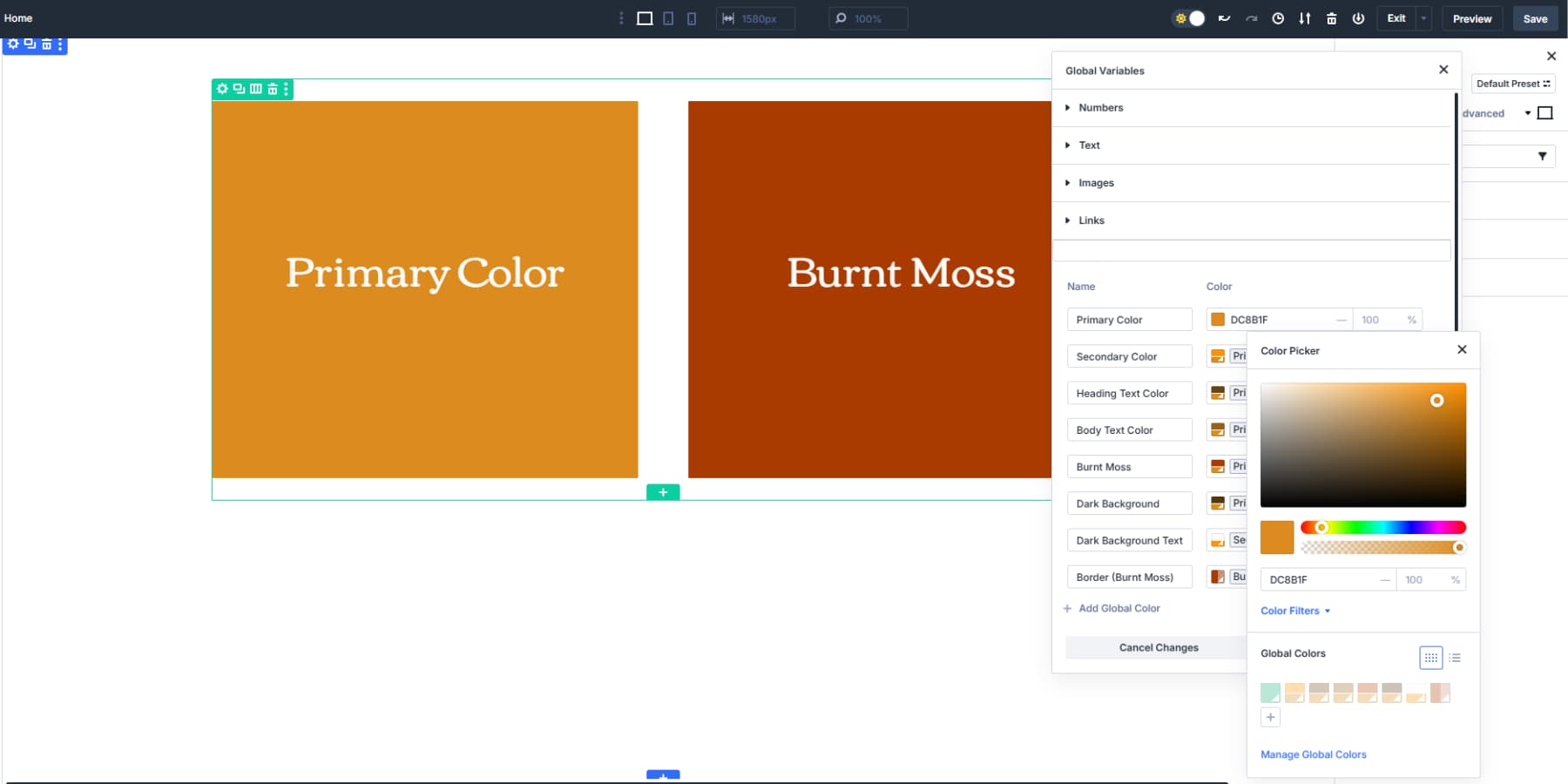Switch to phone preview mode icon
The width and height of the screenshot is (1568, 784).
click(x=692, y=17)
